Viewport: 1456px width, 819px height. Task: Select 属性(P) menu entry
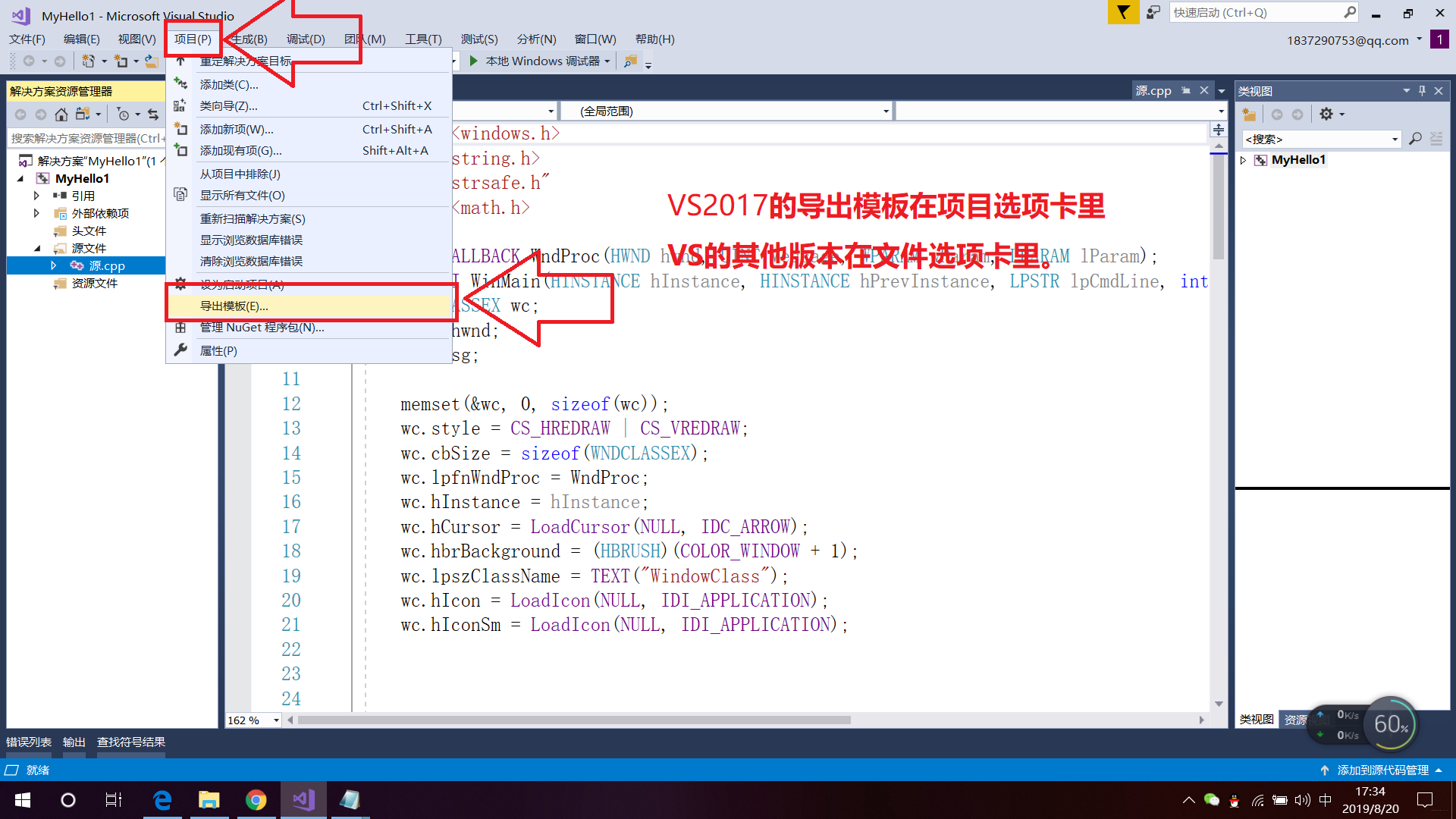[311, 350]
